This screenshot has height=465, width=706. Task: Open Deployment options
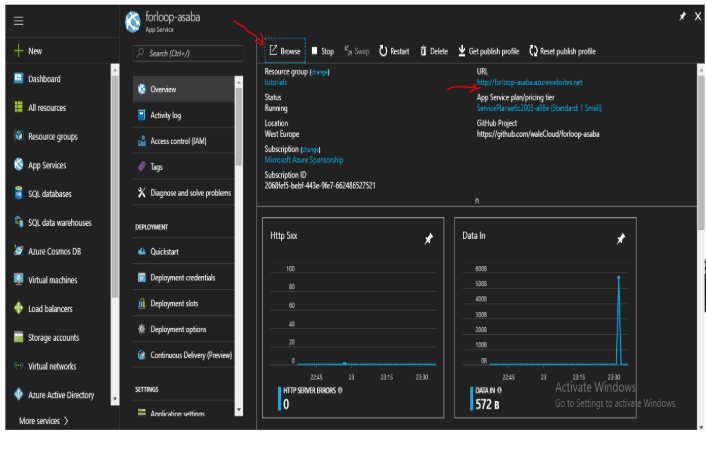coord(184,329)
